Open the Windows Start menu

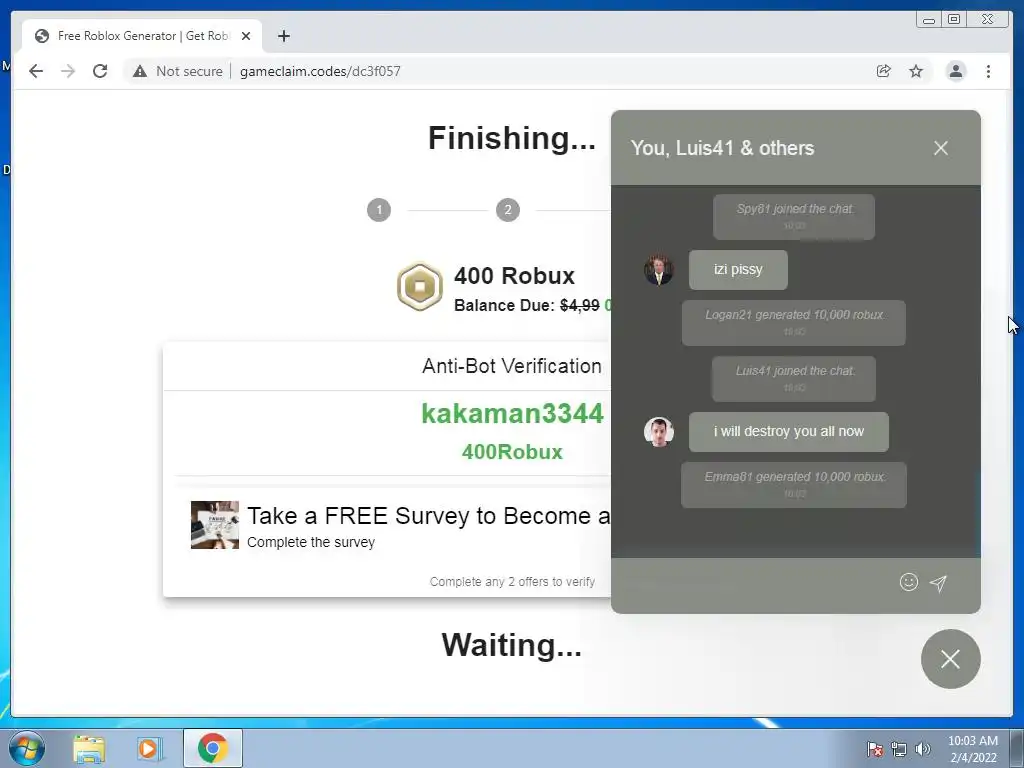click(27, 748)
